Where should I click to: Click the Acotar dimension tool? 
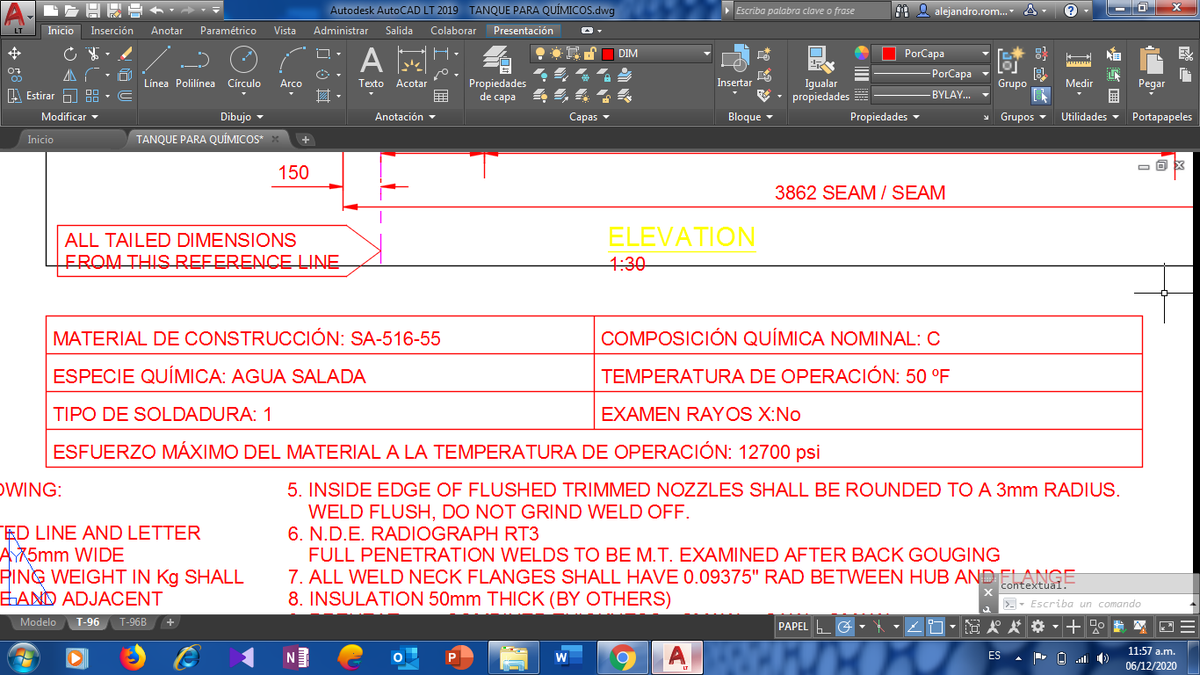411,67
